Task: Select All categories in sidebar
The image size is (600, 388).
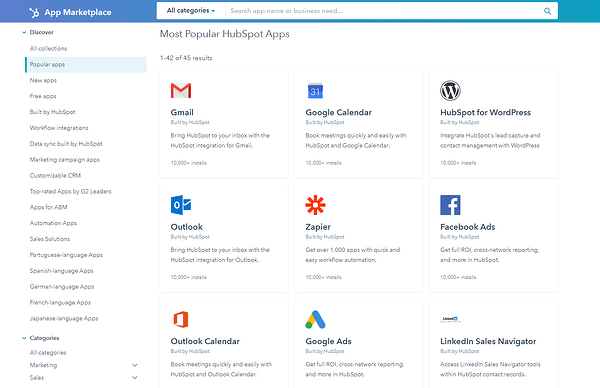Action: tap(48, 353)
